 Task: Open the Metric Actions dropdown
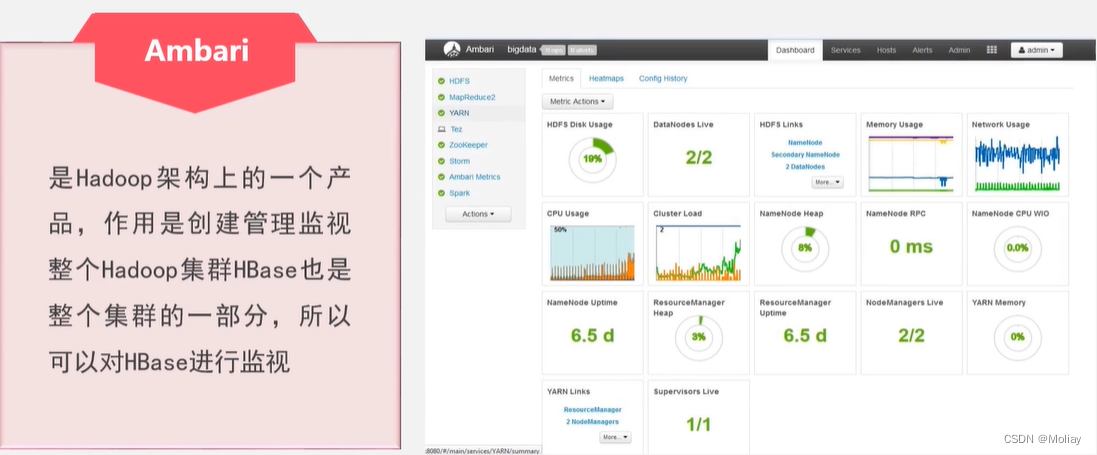(578, 102)
